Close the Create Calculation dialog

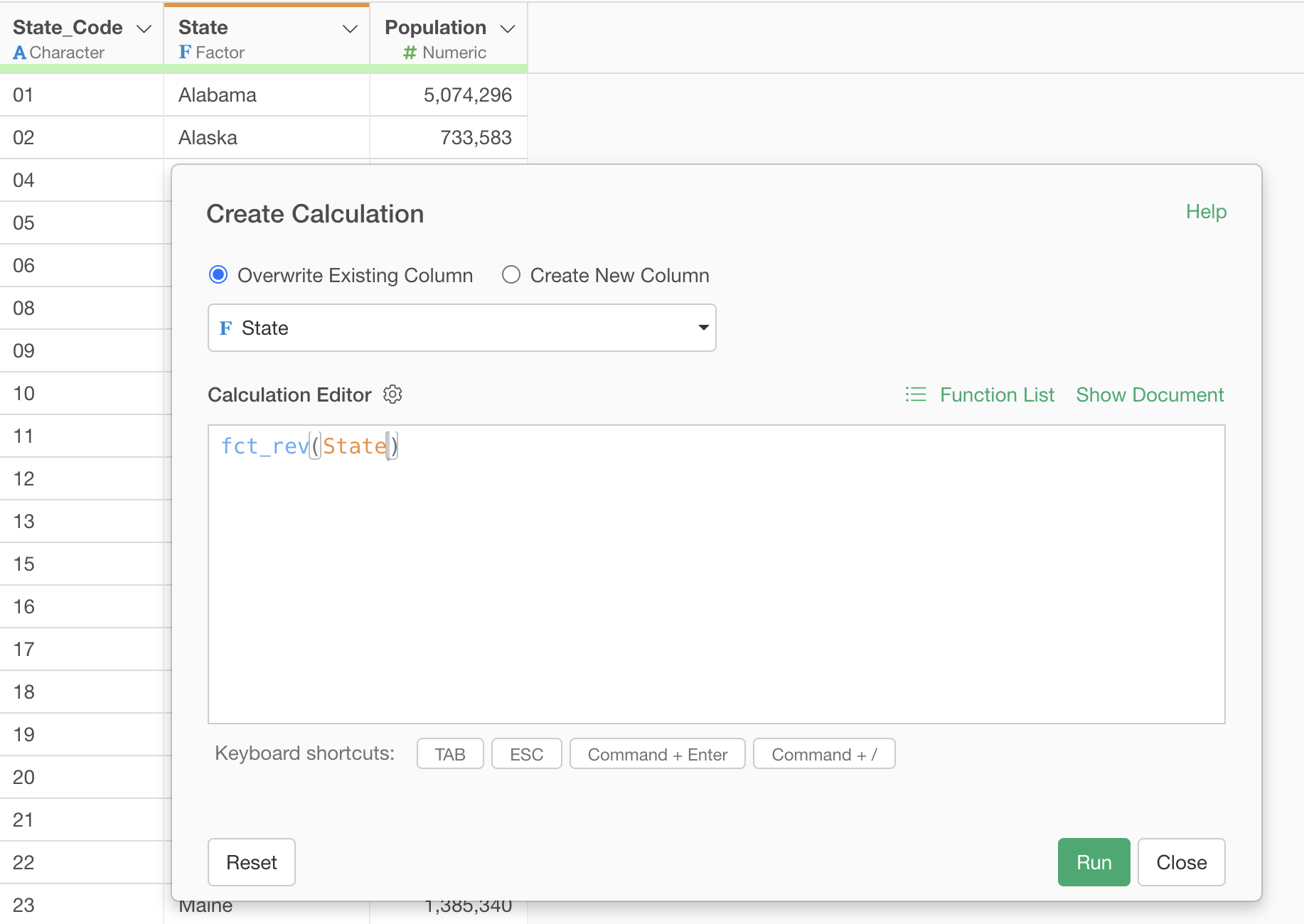coord(1181,862)
